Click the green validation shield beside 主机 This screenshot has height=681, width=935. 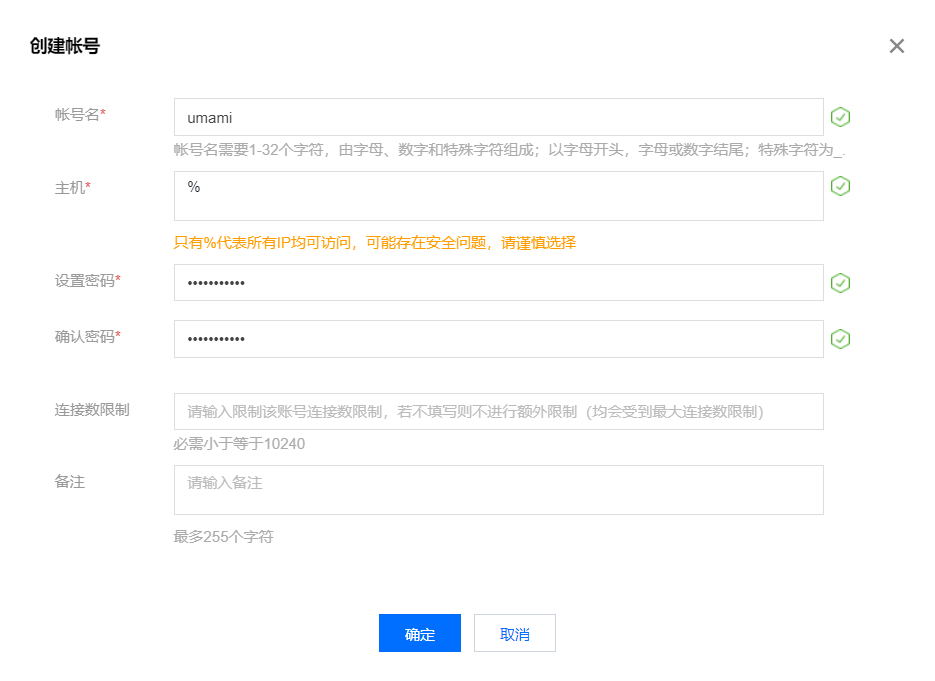tap(841, 186)
